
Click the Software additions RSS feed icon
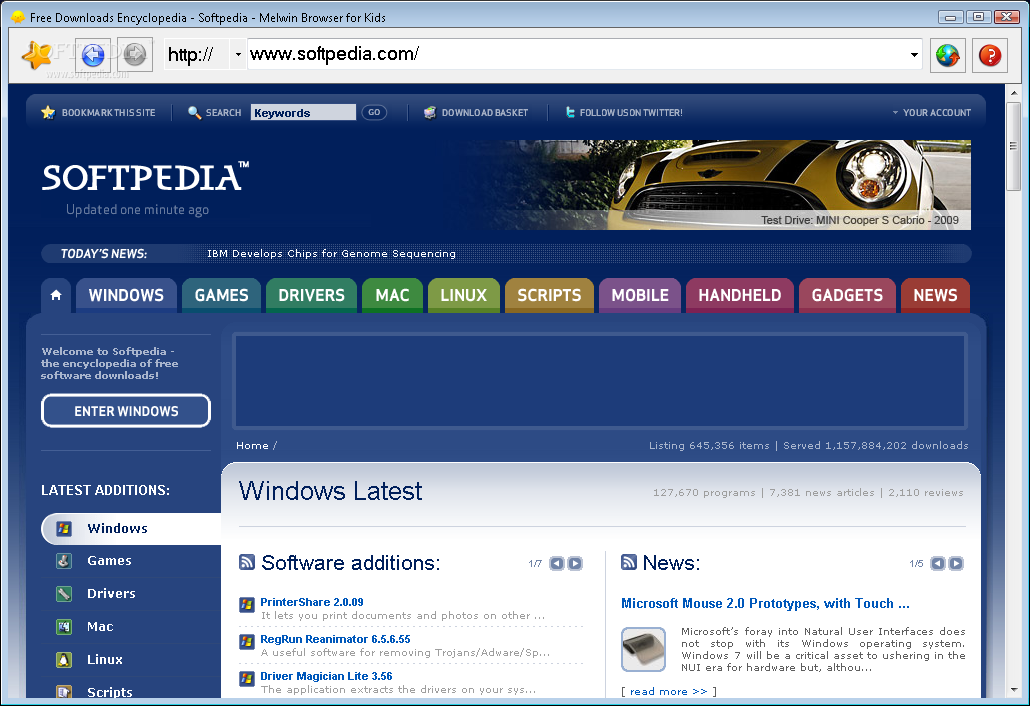click(247, 562)
